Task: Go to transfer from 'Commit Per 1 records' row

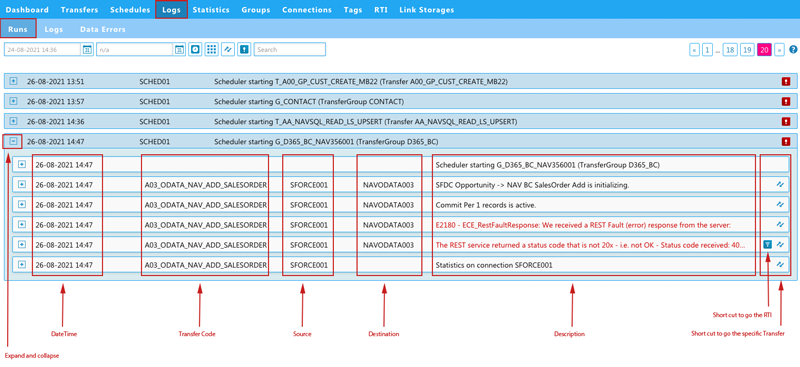Action: (x=780, y=205)
